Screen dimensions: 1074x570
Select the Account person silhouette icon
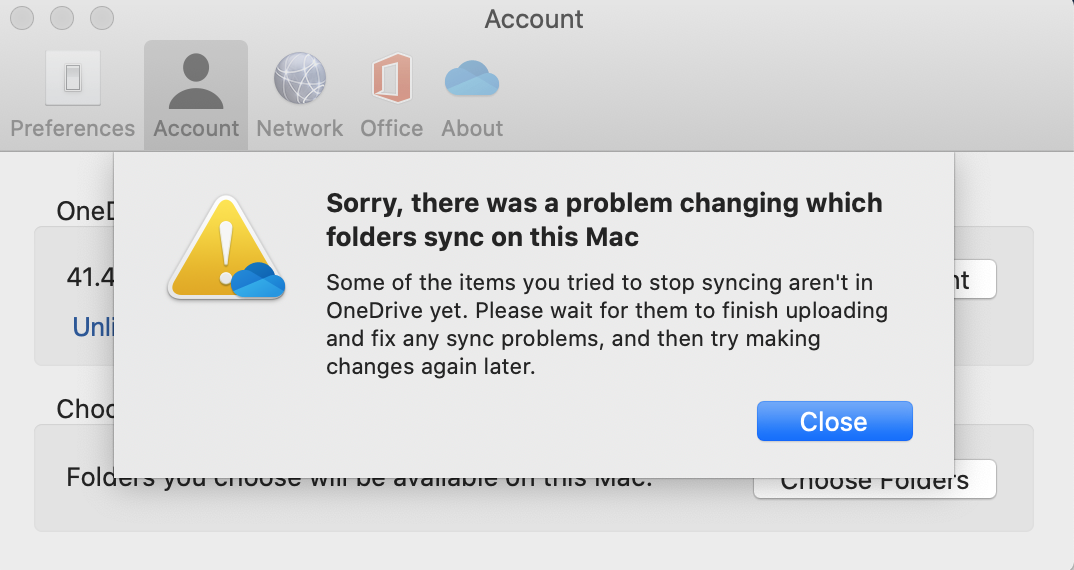(x=196, y=80)
